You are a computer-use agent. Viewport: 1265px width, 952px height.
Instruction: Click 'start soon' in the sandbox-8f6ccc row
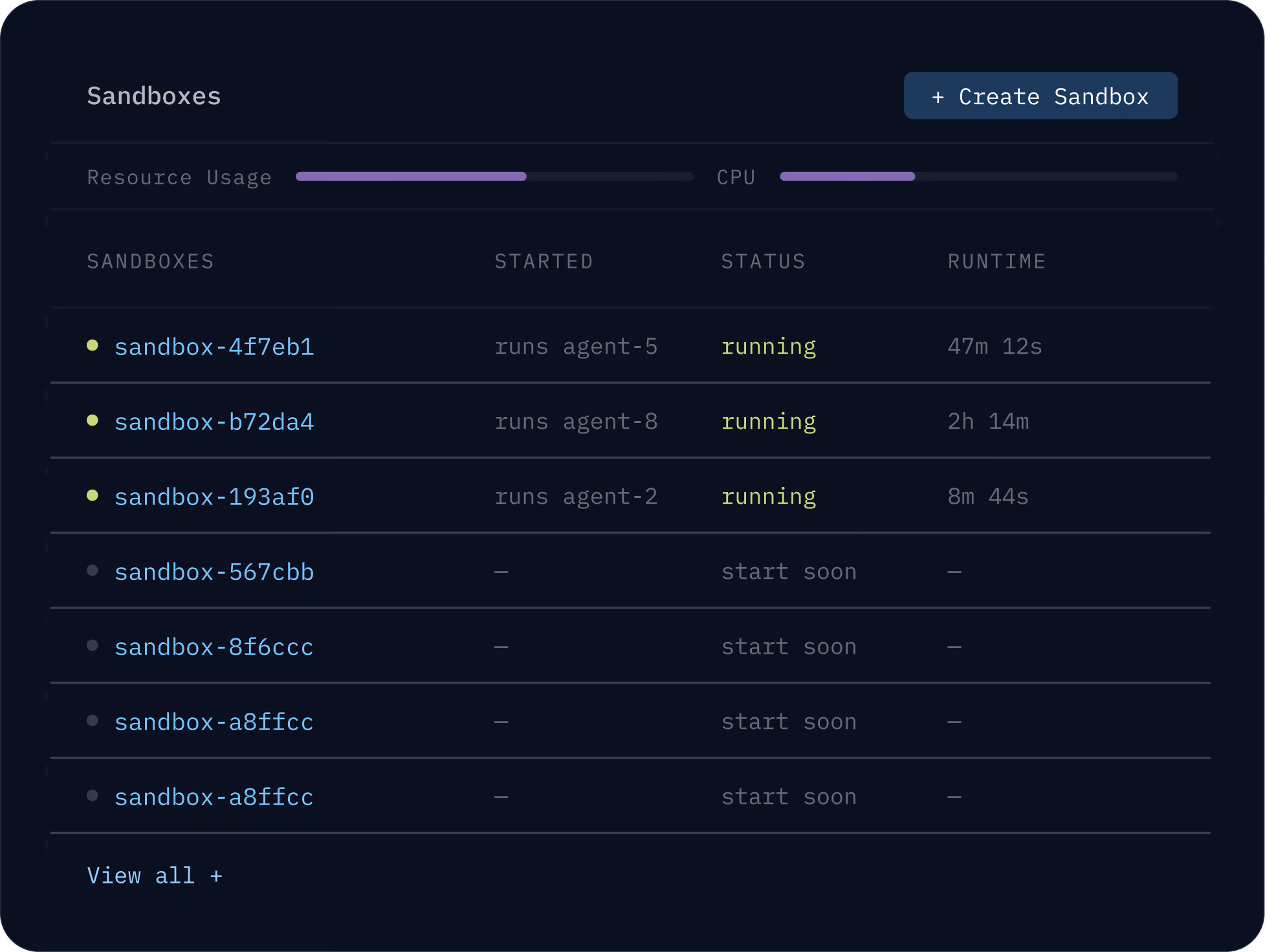(x=789, y=647)
